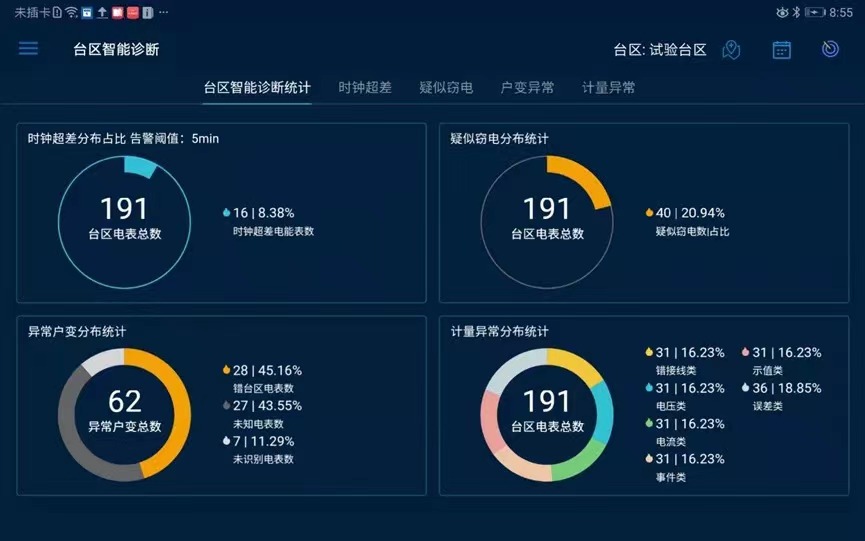Click the 台区: 试验台区 selector text
The image size is (865, 541).
660,50
